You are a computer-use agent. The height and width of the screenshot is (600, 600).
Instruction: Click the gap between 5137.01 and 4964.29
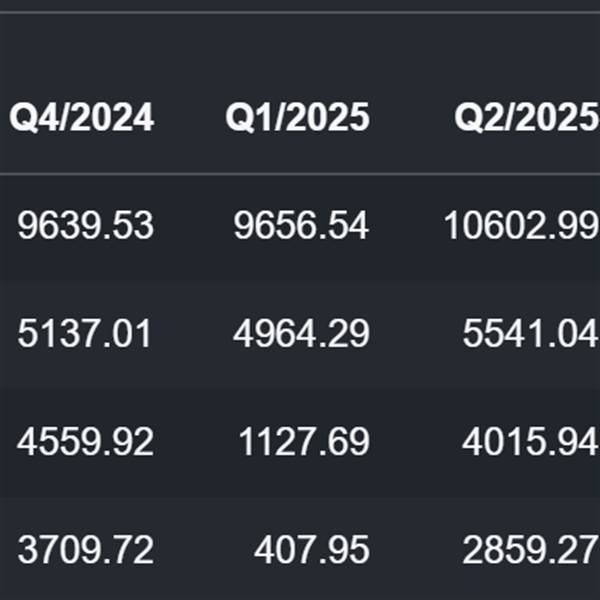(193, 334)
